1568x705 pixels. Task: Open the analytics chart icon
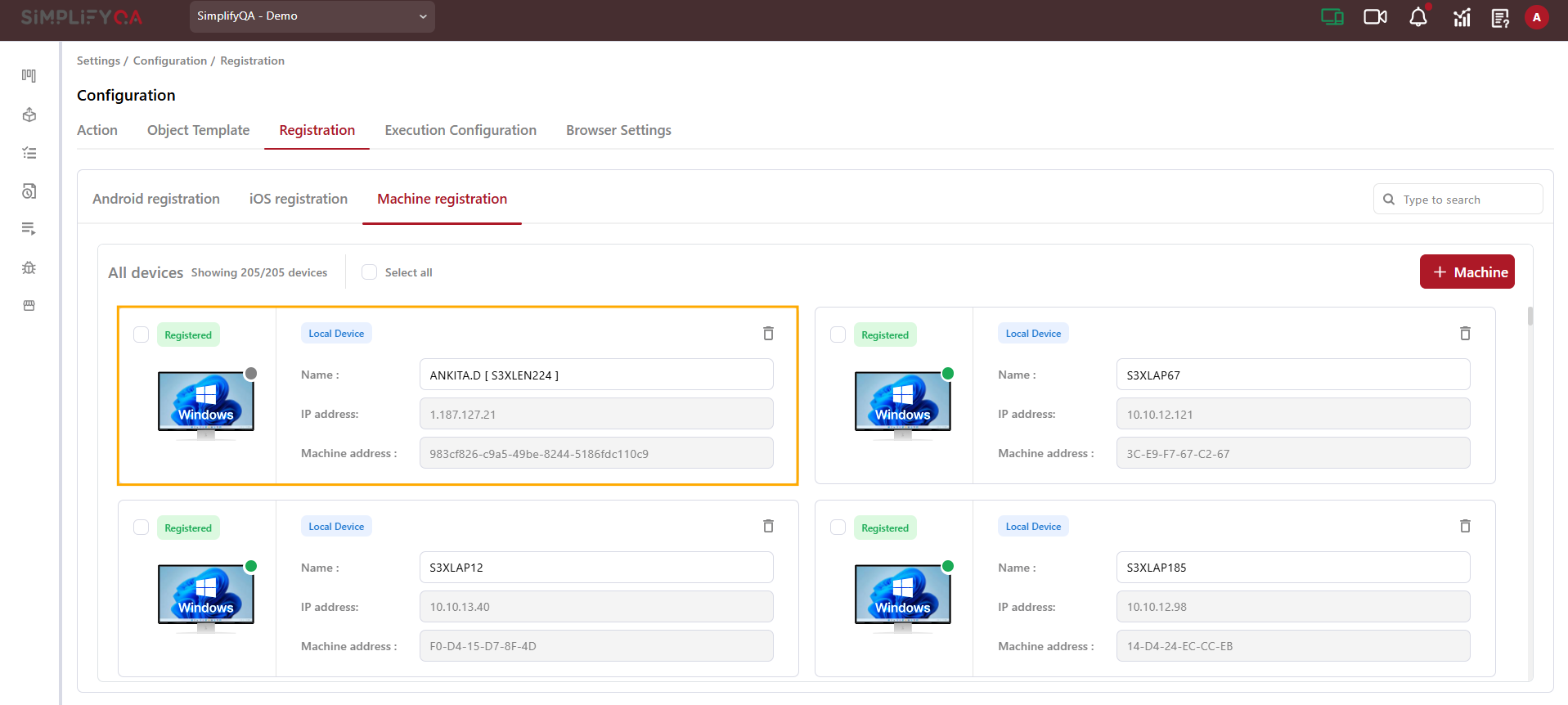coord(1462,17)
